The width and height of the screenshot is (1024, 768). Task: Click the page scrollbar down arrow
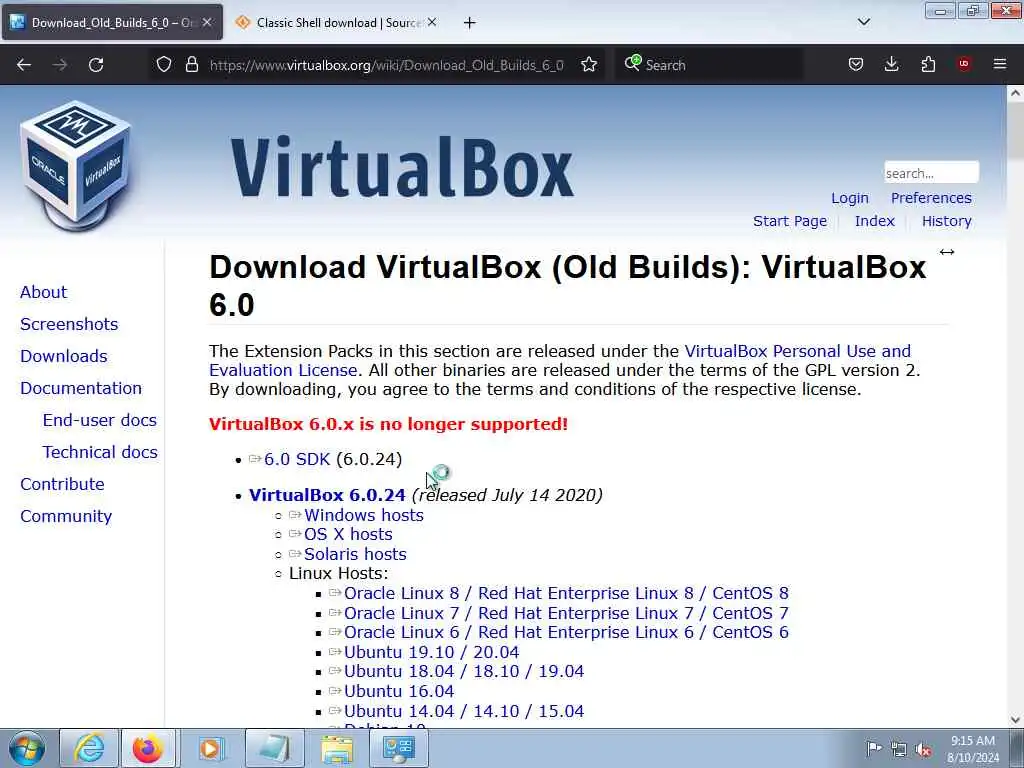tap(1015, 719)
